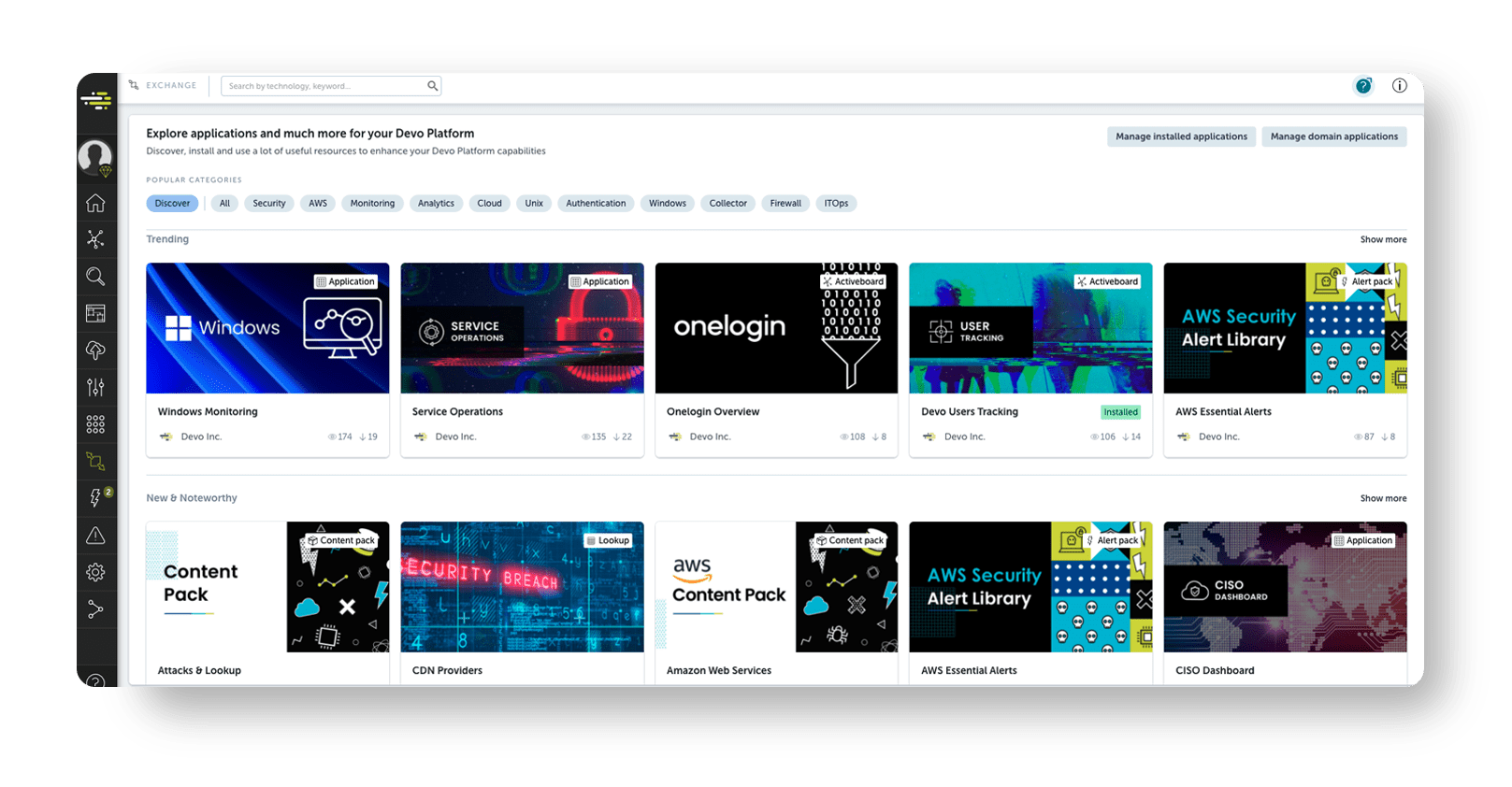This screenshot has width=1512, height=787.
Task: Filter by the Cloud category
Action: (490, 204)
